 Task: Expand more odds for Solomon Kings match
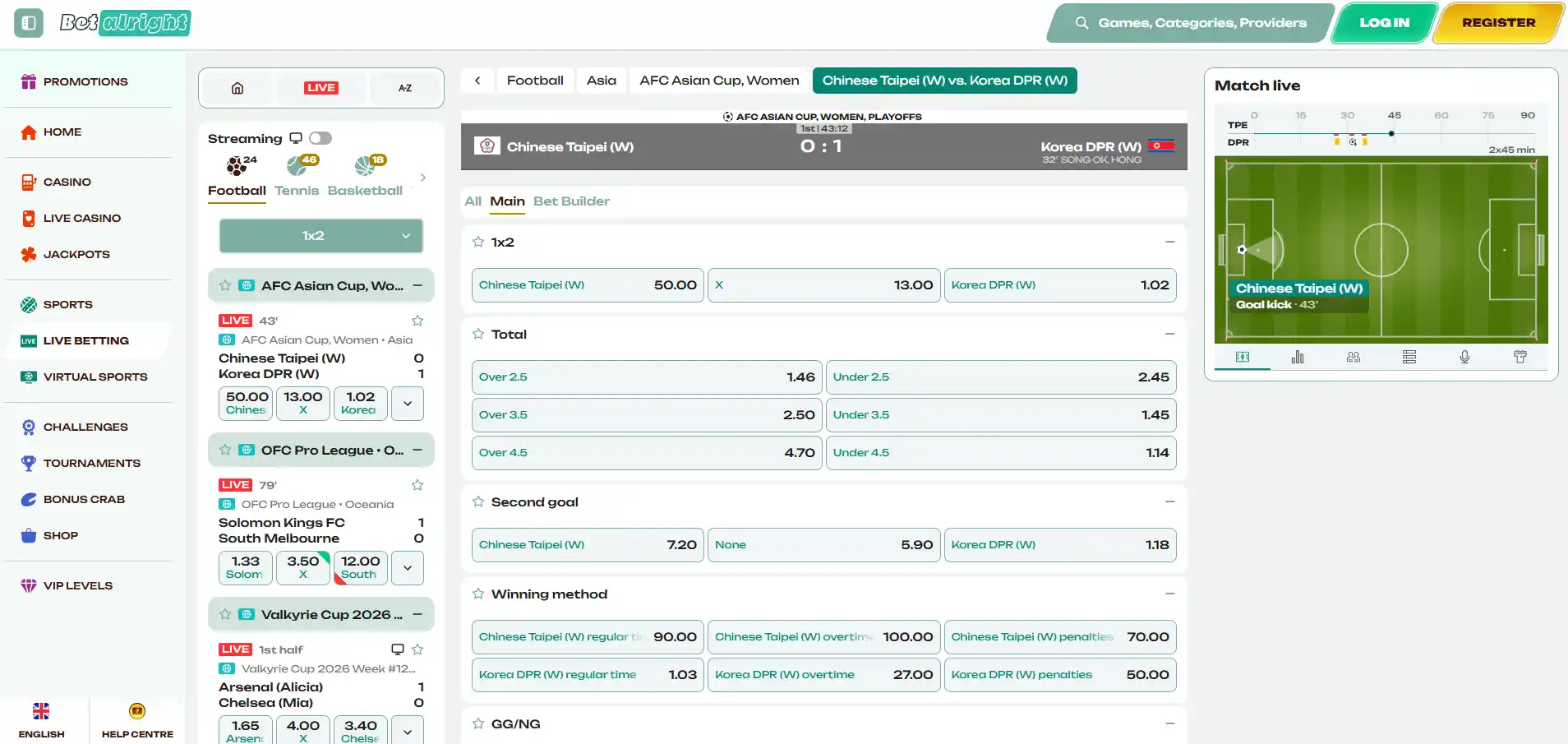tap(408, 568)
